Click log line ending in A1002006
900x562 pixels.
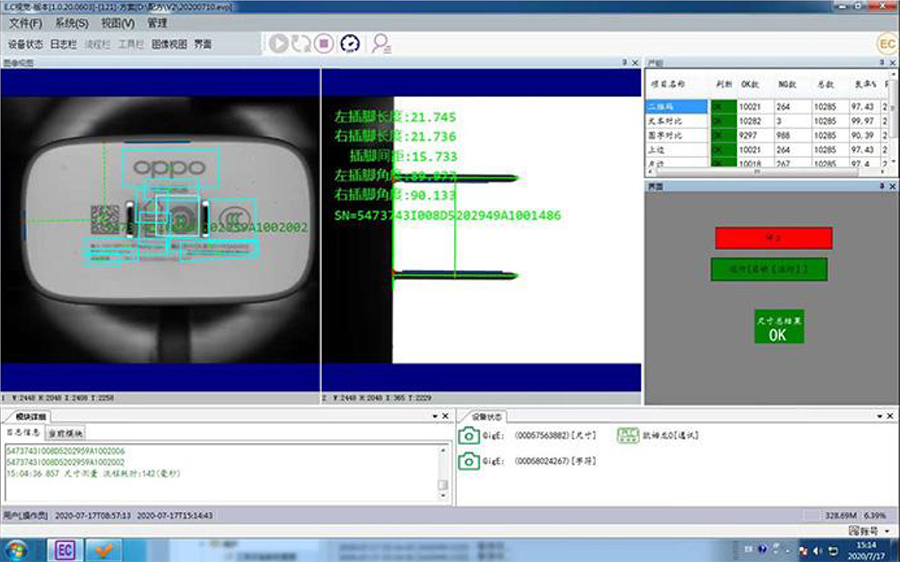pos(65,451)
